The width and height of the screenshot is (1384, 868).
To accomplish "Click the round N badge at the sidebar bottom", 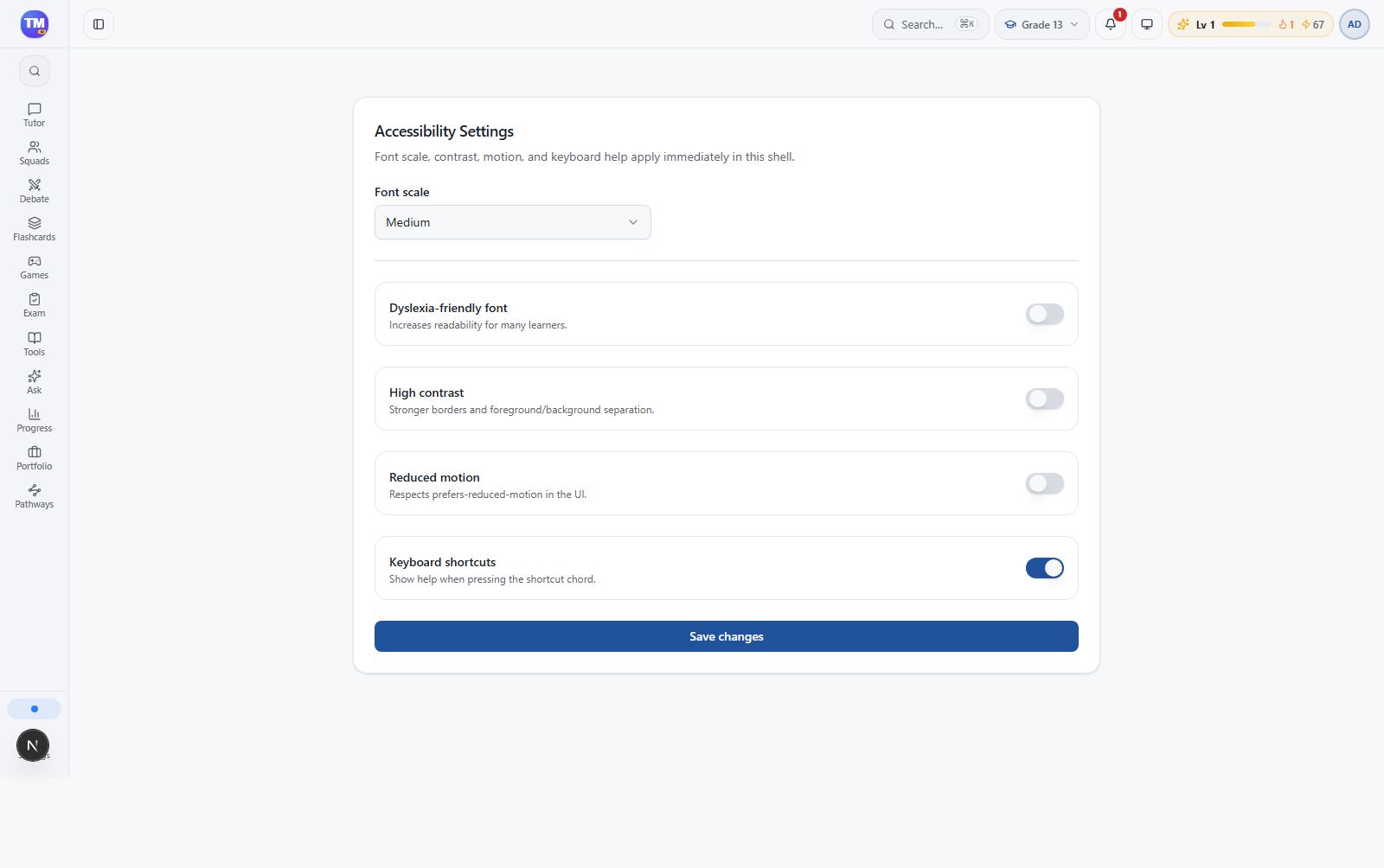I will point(33,745).
